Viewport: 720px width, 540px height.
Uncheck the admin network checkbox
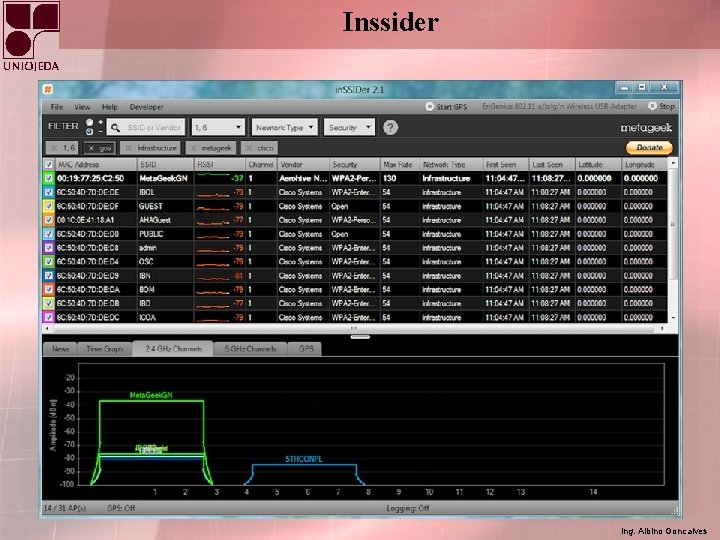49,248
